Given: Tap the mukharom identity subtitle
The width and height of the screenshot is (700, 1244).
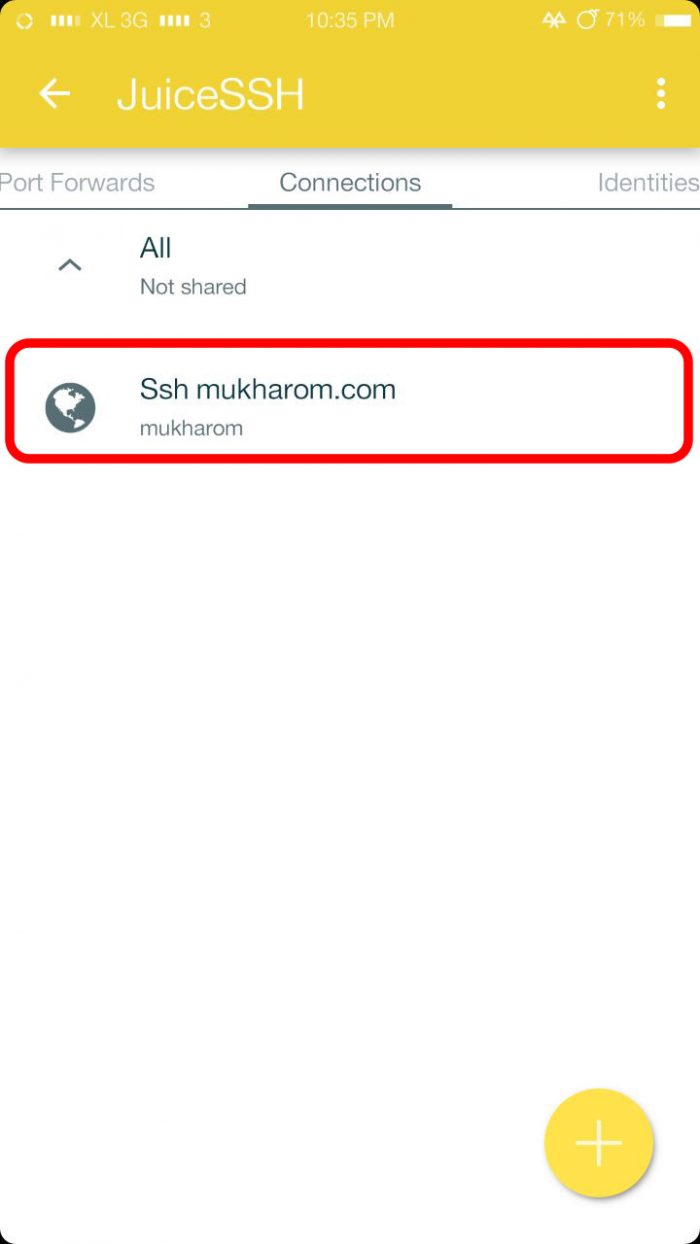Looking at the screenshot, I should 191,429.
